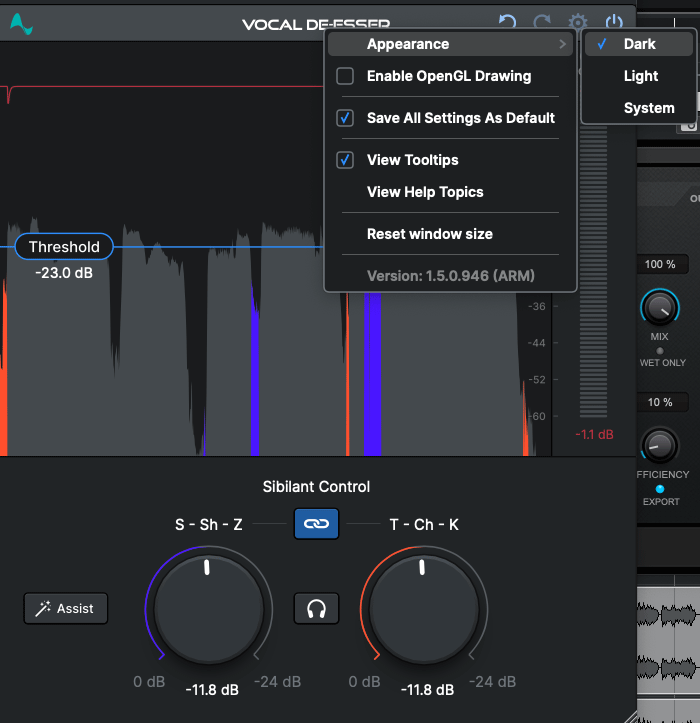Select the Dark appearance option
700x723 pixels.
click(x=639, y=44)
